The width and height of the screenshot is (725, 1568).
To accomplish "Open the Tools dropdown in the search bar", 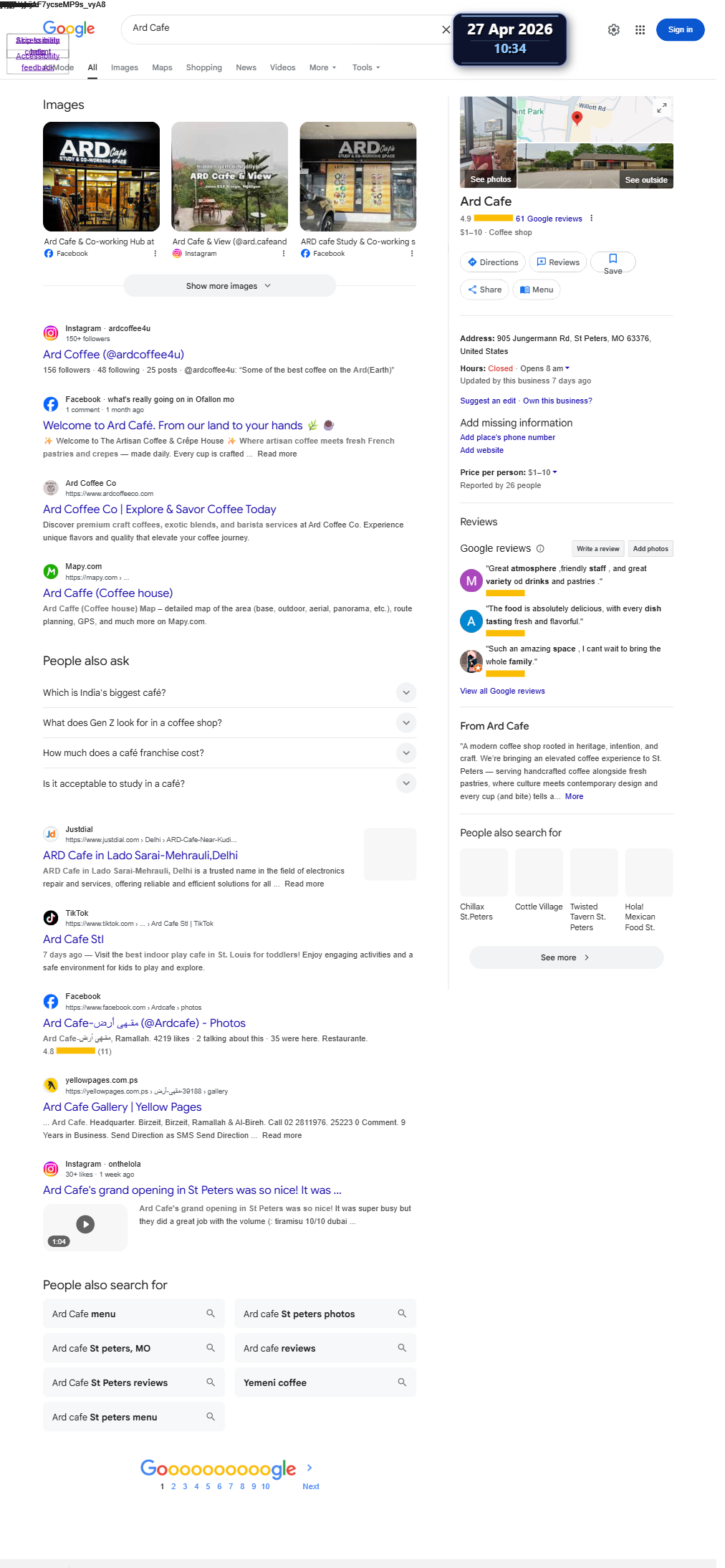I will (x=366, y=67).
